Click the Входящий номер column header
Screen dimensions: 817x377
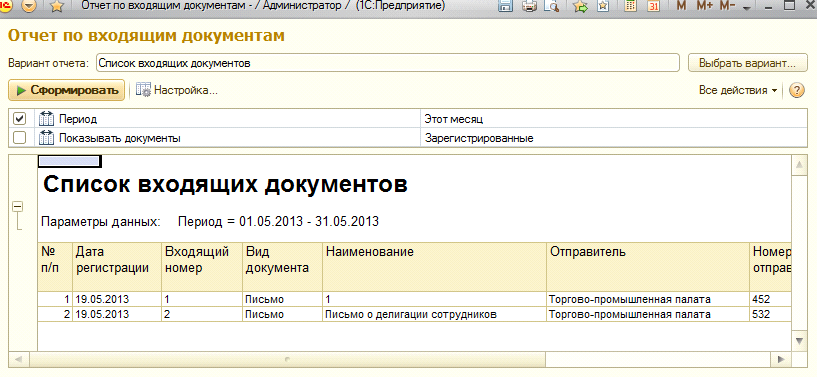[x=202, y=266]
